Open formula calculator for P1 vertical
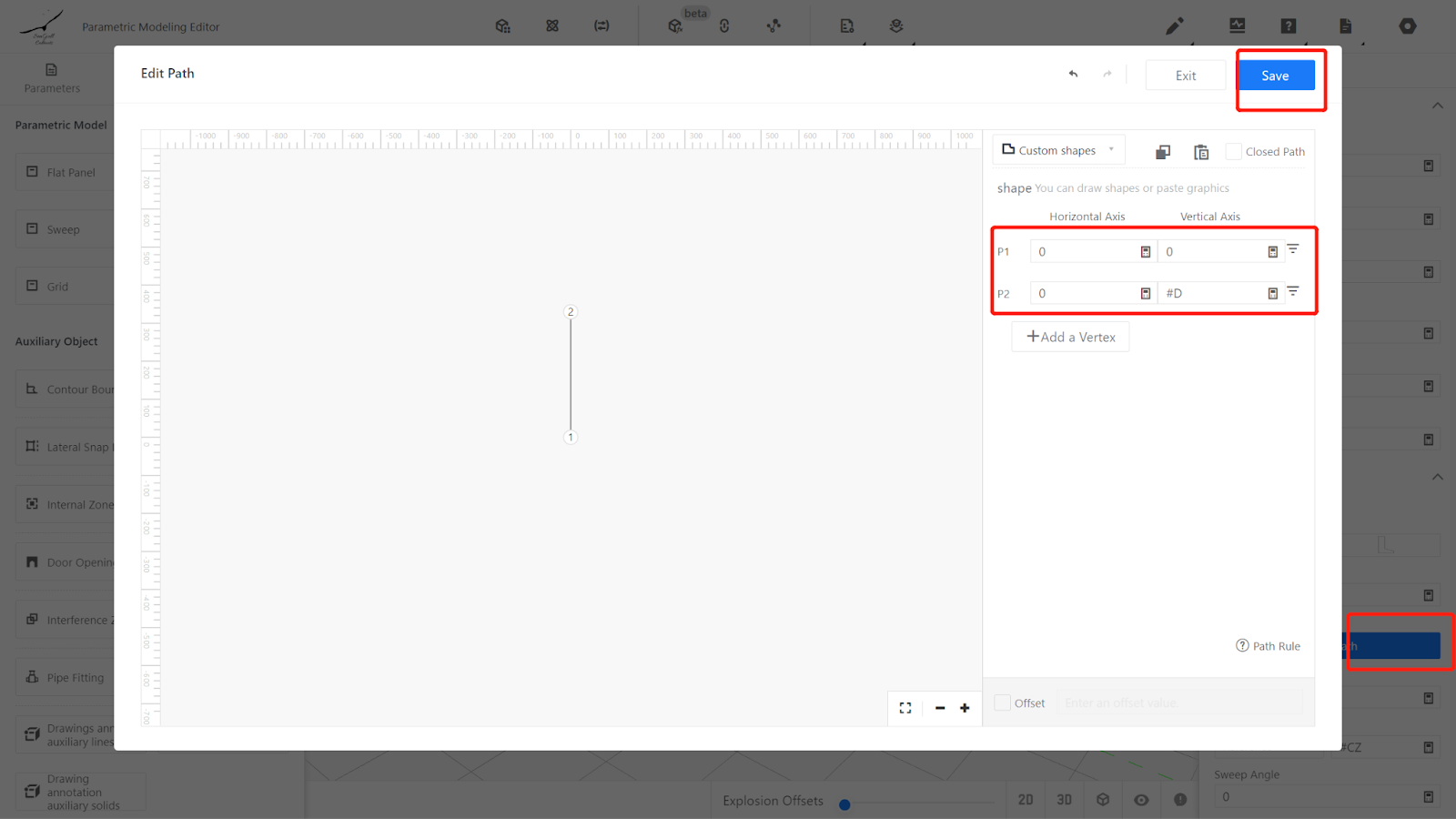This screenshot has width=1456, height=819. (x=1273, y=252)
